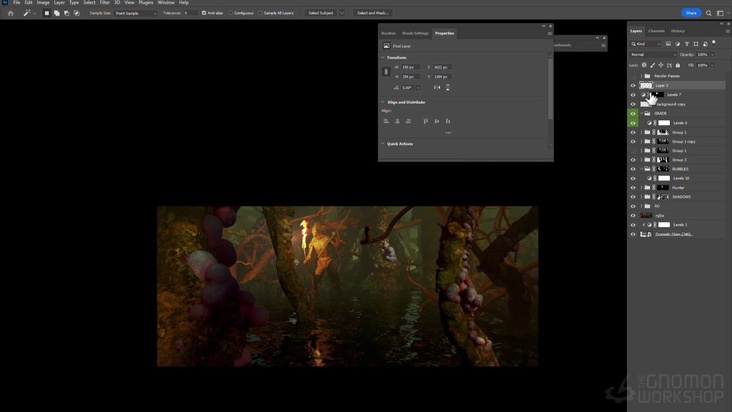Toggle visibility of the GRADE group
The image size is (732, 412).
click(633, 113)
